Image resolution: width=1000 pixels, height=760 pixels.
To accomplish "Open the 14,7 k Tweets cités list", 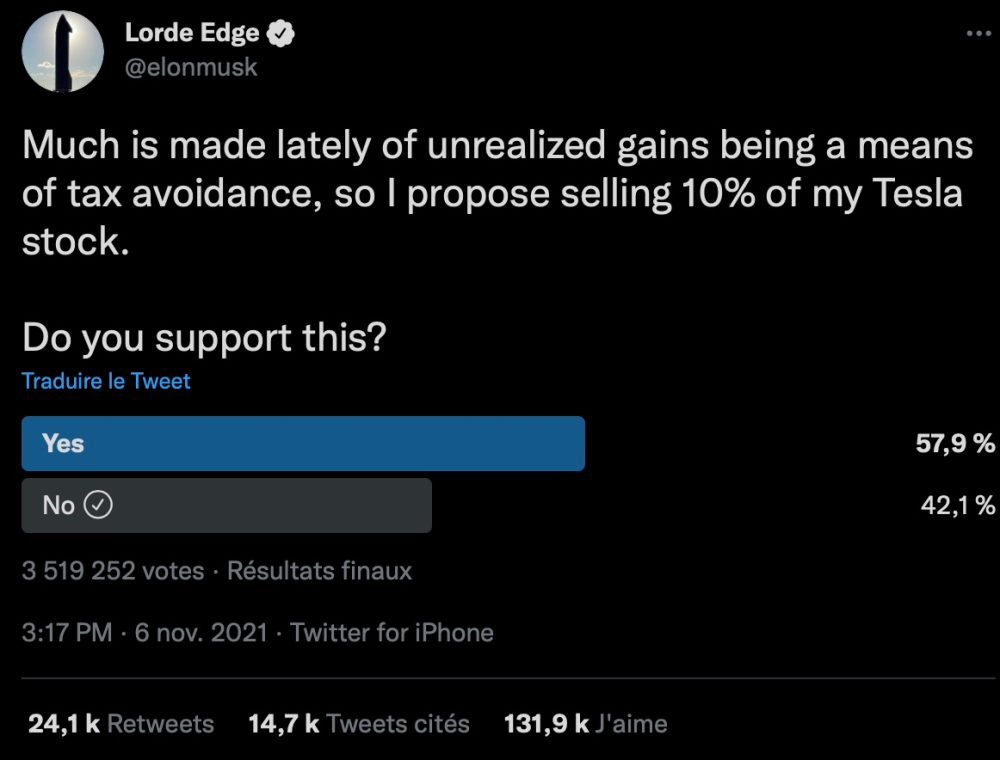I will (x=359, y=724).
